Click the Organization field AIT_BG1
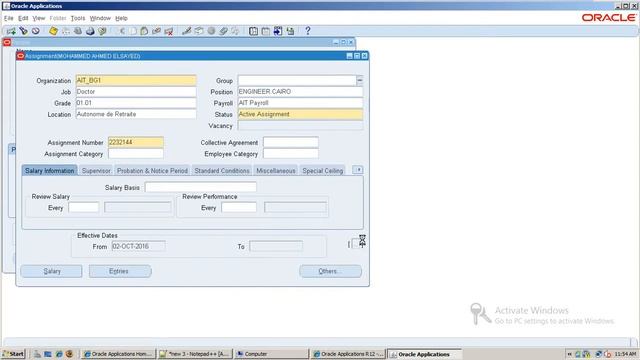Image resolution: width=640 pixels, height=360 pixels. point(136,80)
